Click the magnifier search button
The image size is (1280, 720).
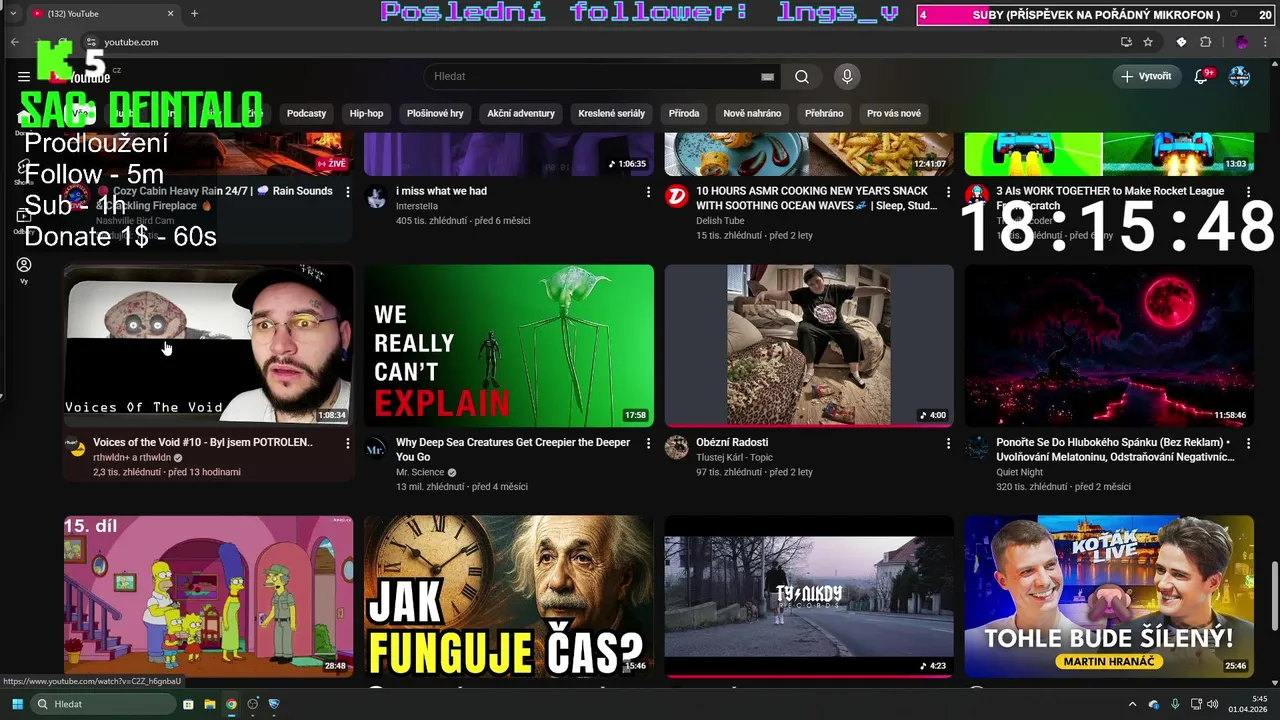click(x=802, y=77)
